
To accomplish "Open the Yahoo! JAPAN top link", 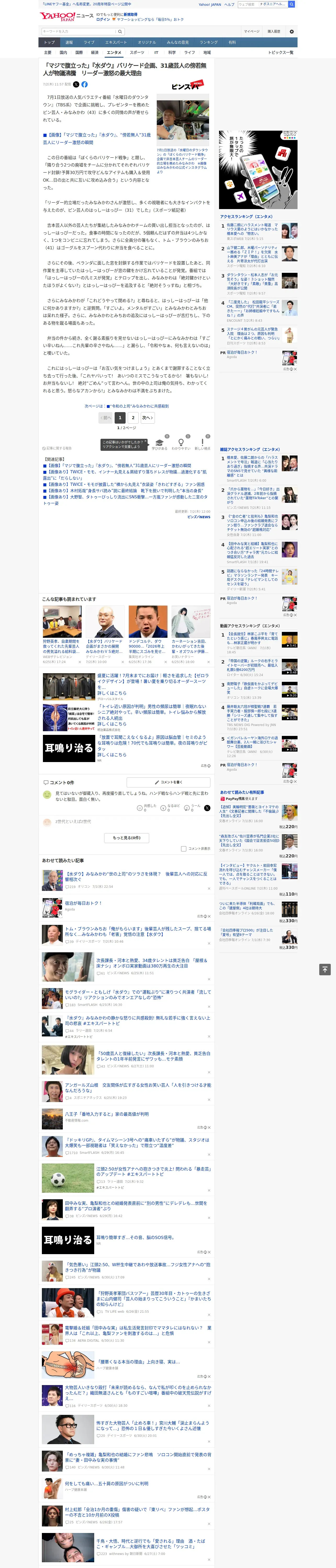I will [210, 4].
